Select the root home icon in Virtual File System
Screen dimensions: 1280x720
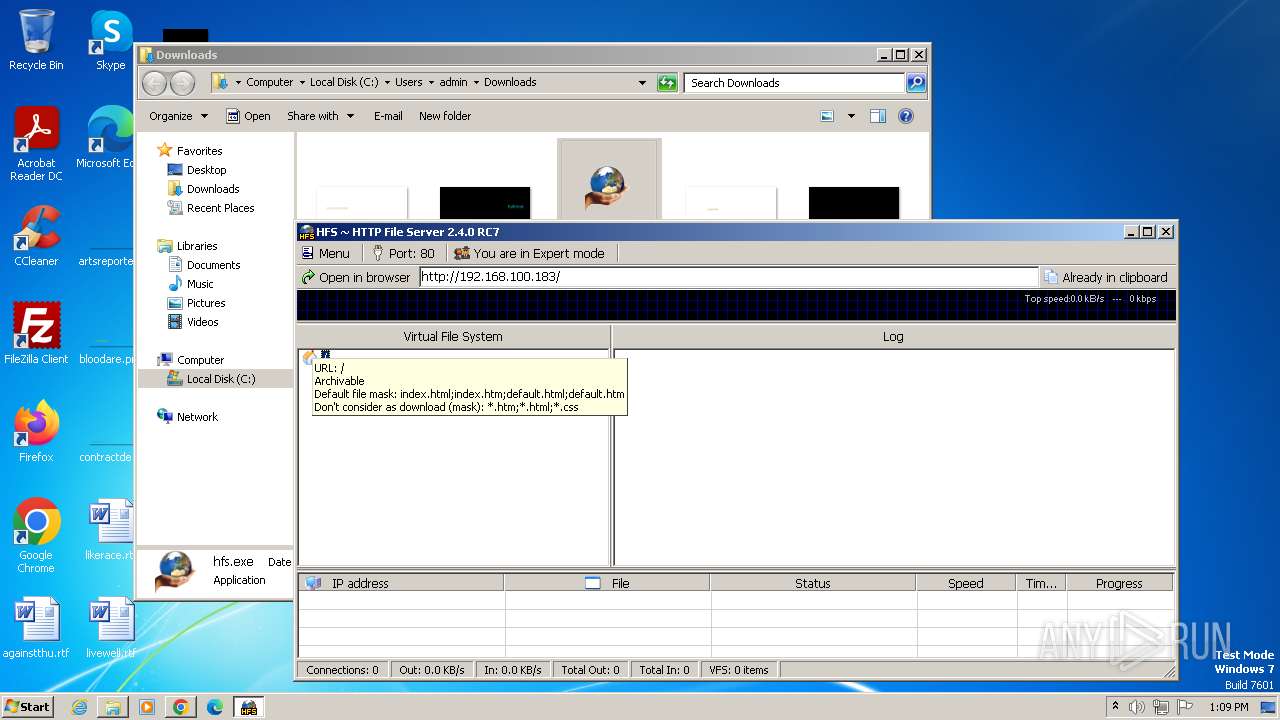[309, 358]
